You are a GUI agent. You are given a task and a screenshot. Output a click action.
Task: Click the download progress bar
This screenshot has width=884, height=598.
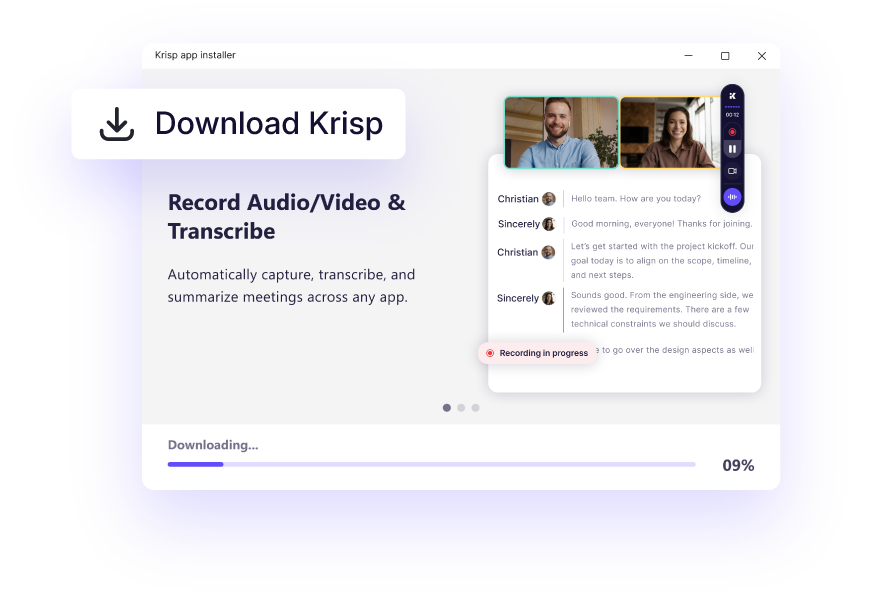pyautogui.click(x=431, y=464)
